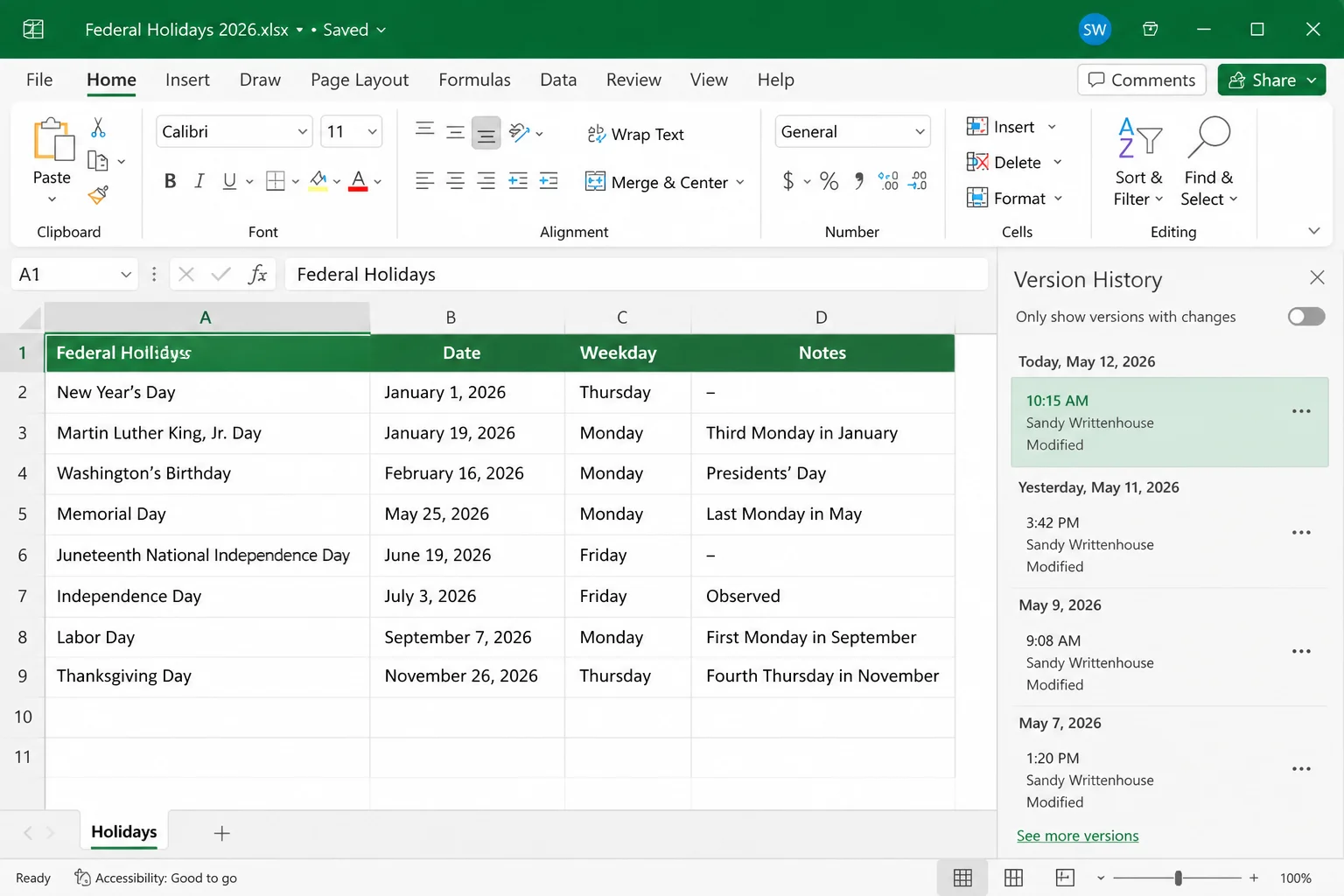Switch to the Insert tab
Image resolution: width=1344 pixels, height=896 pixels.
tap(187, 80)
